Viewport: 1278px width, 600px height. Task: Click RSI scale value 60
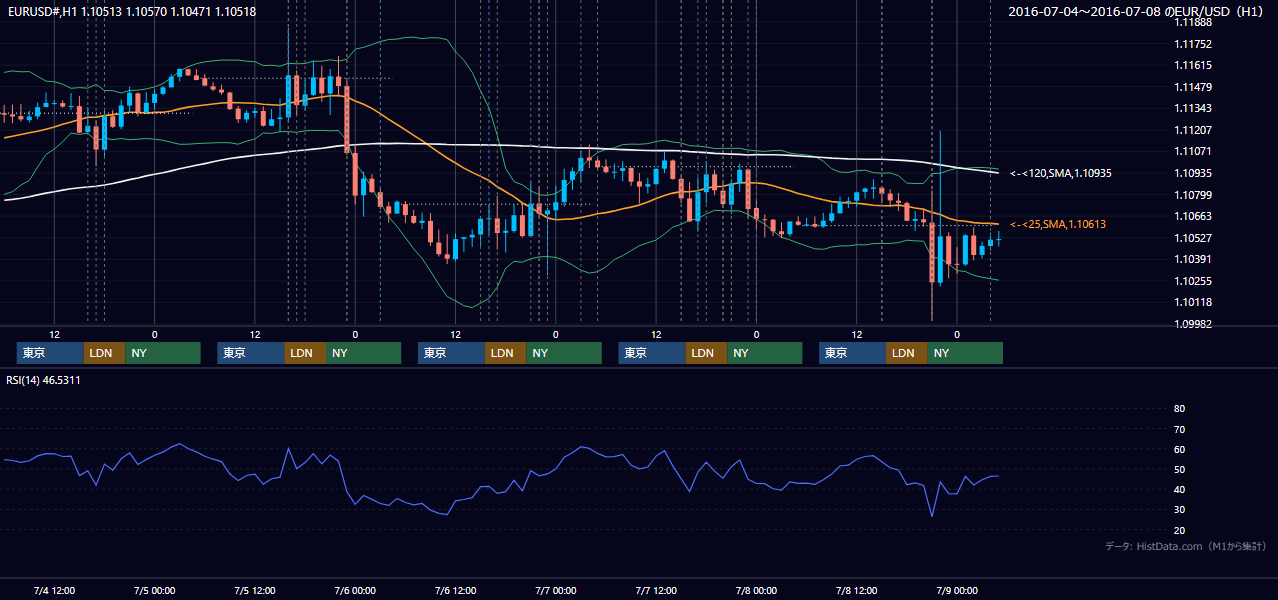pos(1180,449)
